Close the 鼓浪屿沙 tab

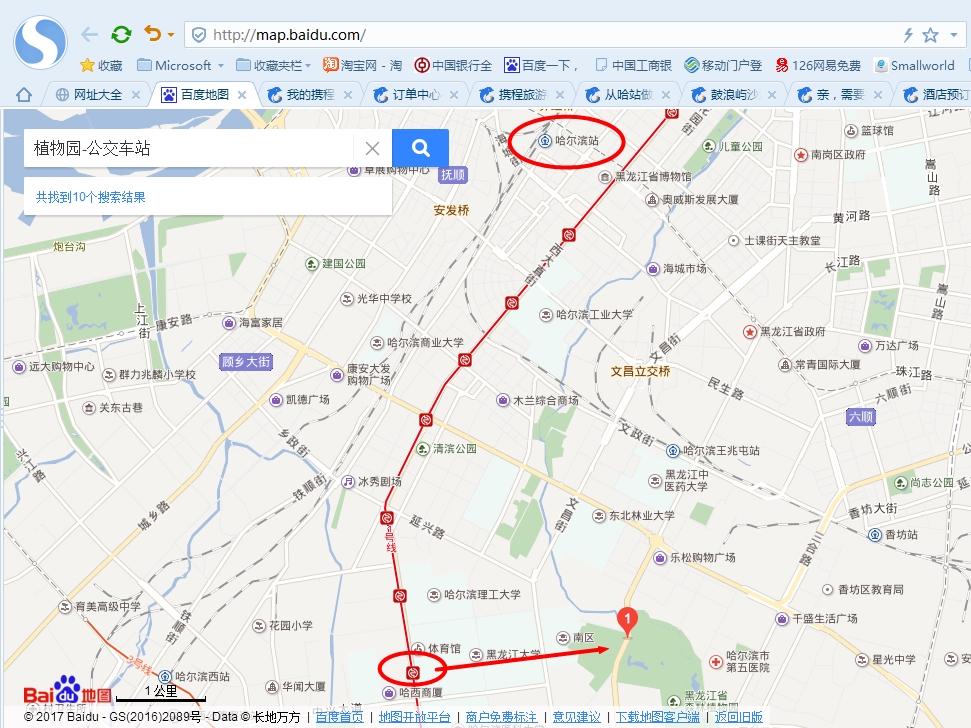pyautogui.click(x=772, y=95)
